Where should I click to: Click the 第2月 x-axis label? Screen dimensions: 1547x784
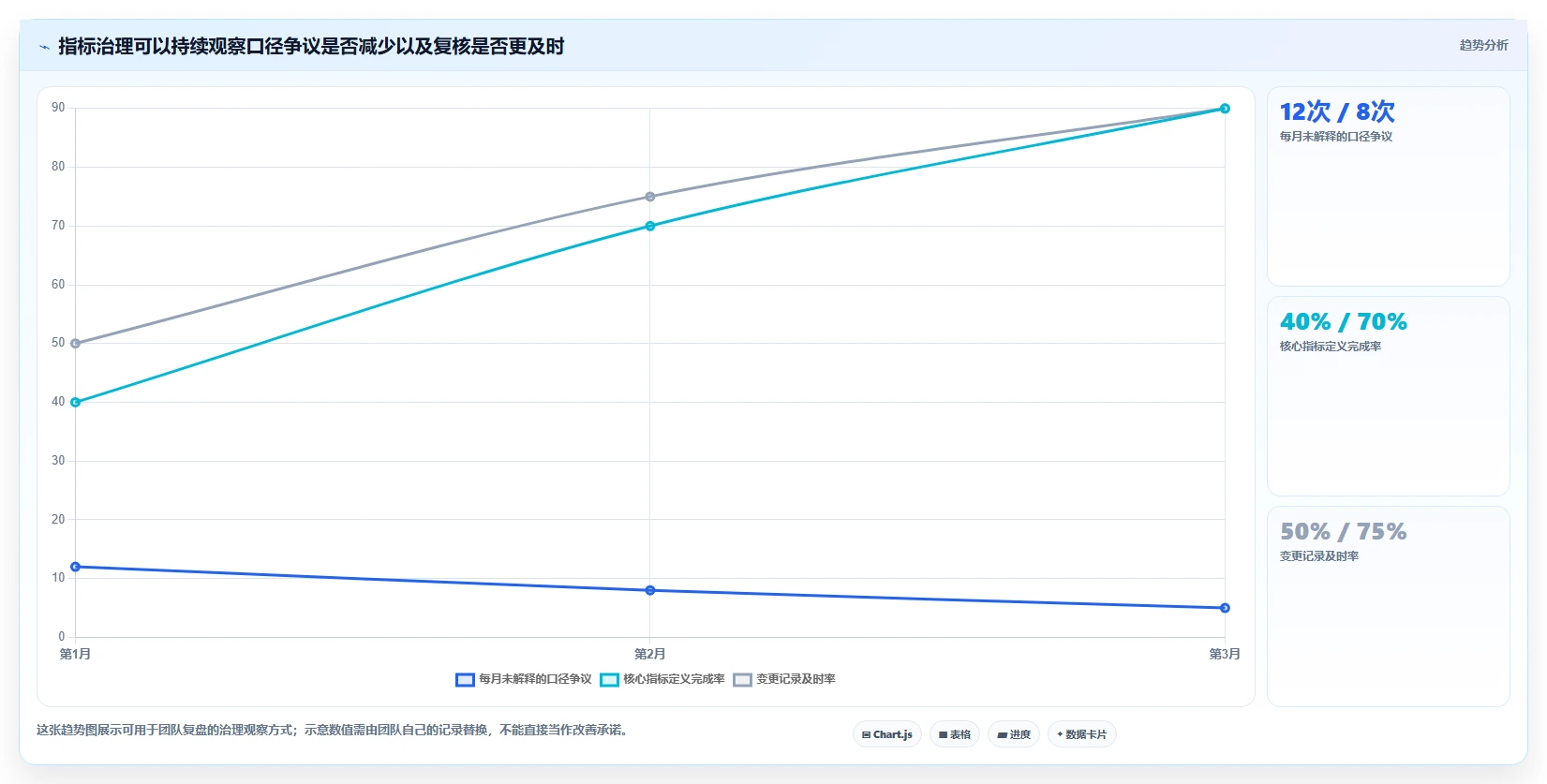649,654
